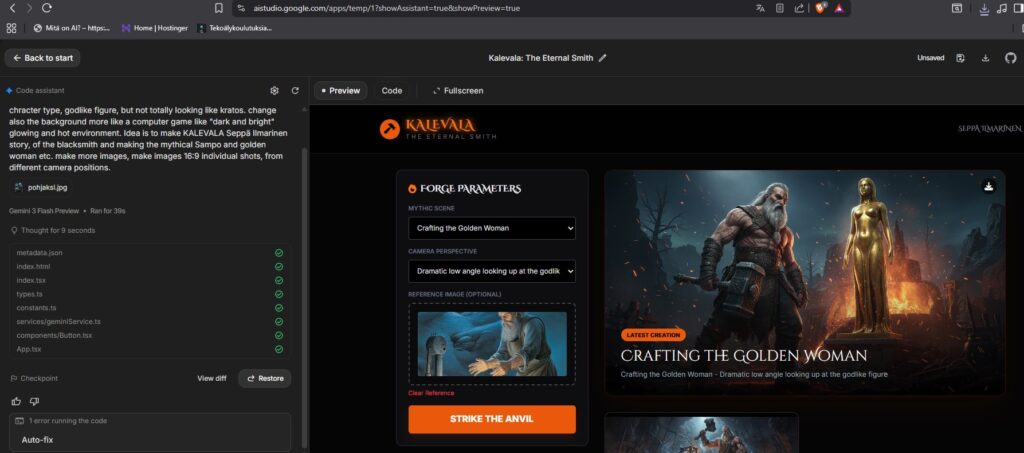This screenshot has height=453, width=1024.
Task: Click the pencil icon to rename app
Action: (x=602, y=58)
